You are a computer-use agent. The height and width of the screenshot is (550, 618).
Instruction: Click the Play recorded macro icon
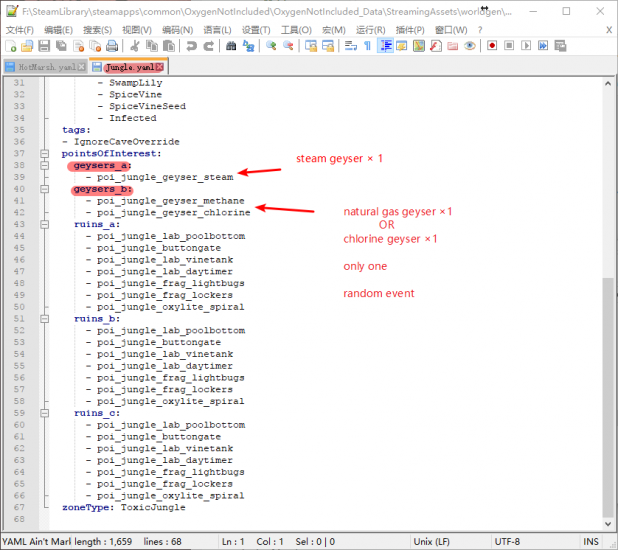pos(527,46)
